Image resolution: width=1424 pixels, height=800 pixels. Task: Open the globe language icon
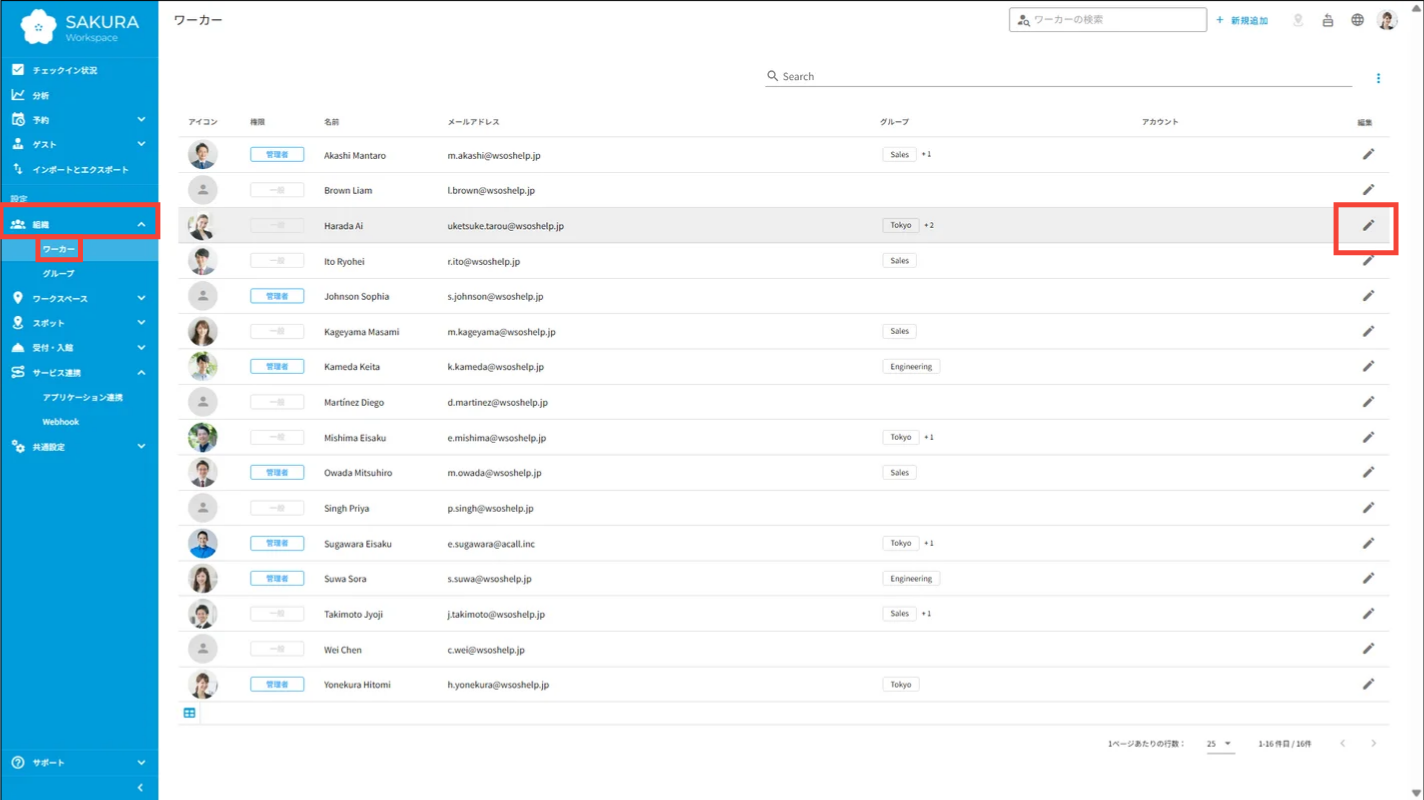[1357, 20]
